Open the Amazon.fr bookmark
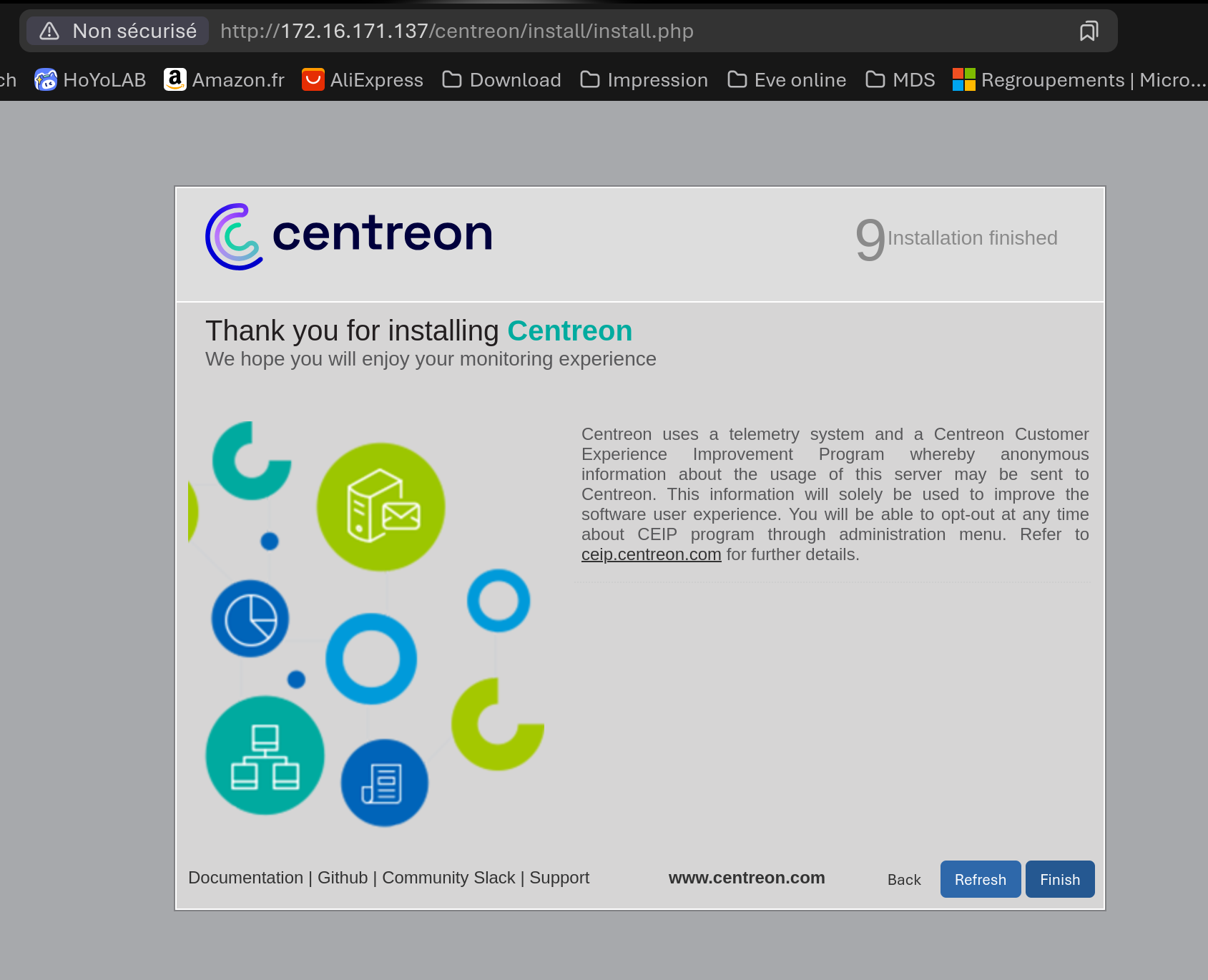Screen dimensions: 1208x980 [224, 79]
